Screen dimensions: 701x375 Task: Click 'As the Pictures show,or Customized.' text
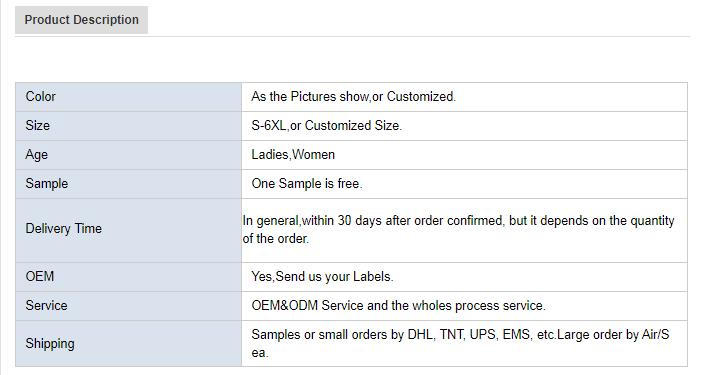click(353, 97)
